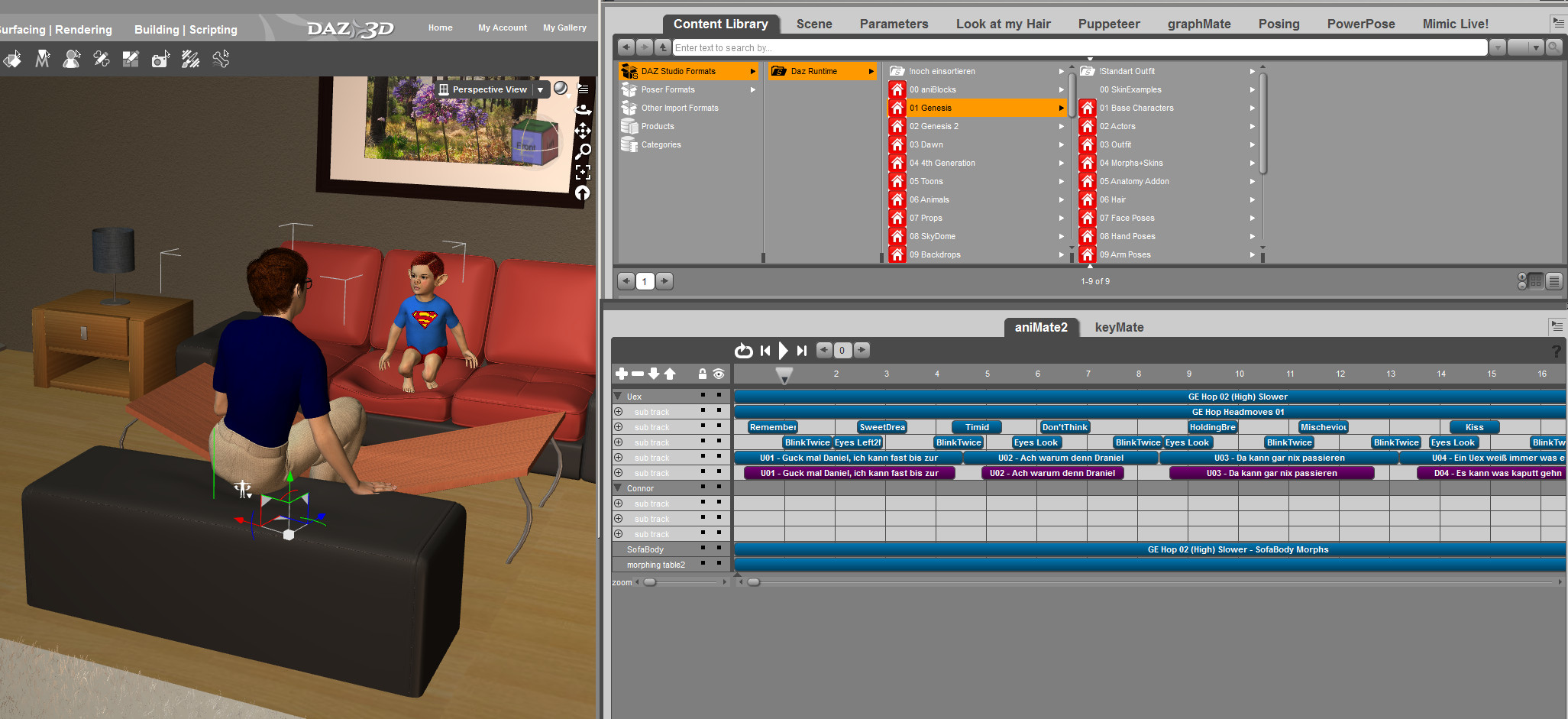Click the aniMate2 playhead marker
The width and height of the screenshot is (1568, 719).
tap(784, 374)
